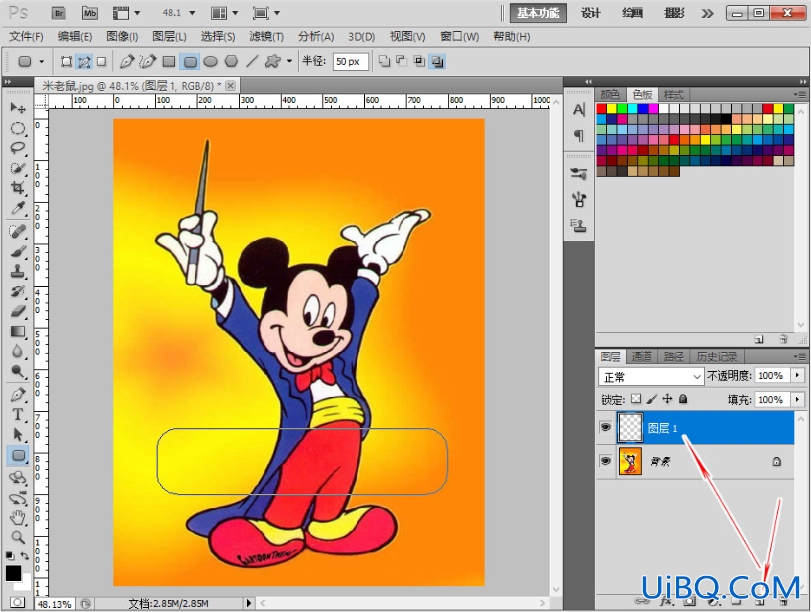Viewport: 811px width, 612px height.
Task: Open the shape geometry options arrow
Action: [289, 62]
